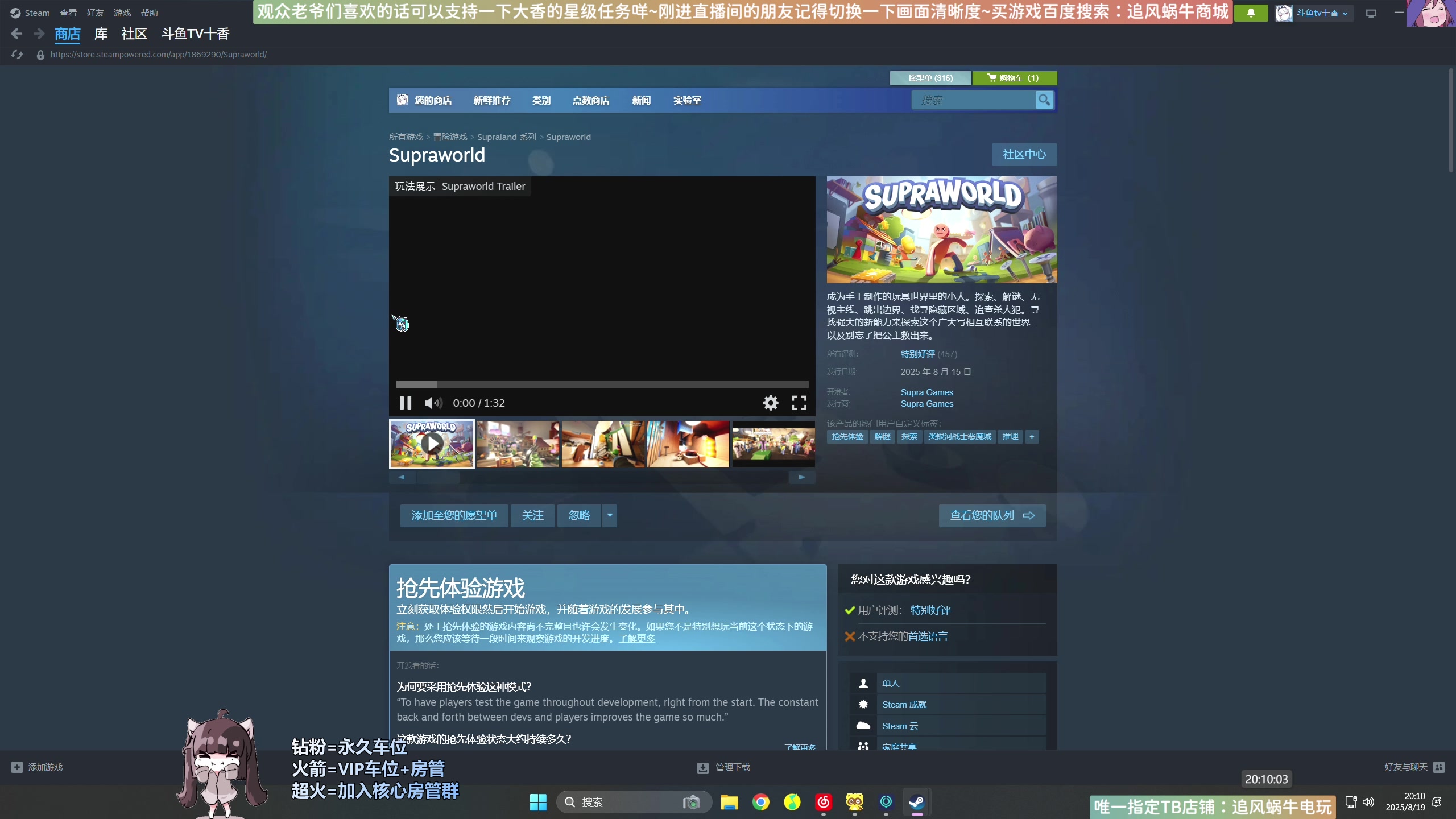Image resolution: width=1456 pixels, height=819 pixels.
Task: Open 实验室 from store nav
Action: (x=687, y=100)
